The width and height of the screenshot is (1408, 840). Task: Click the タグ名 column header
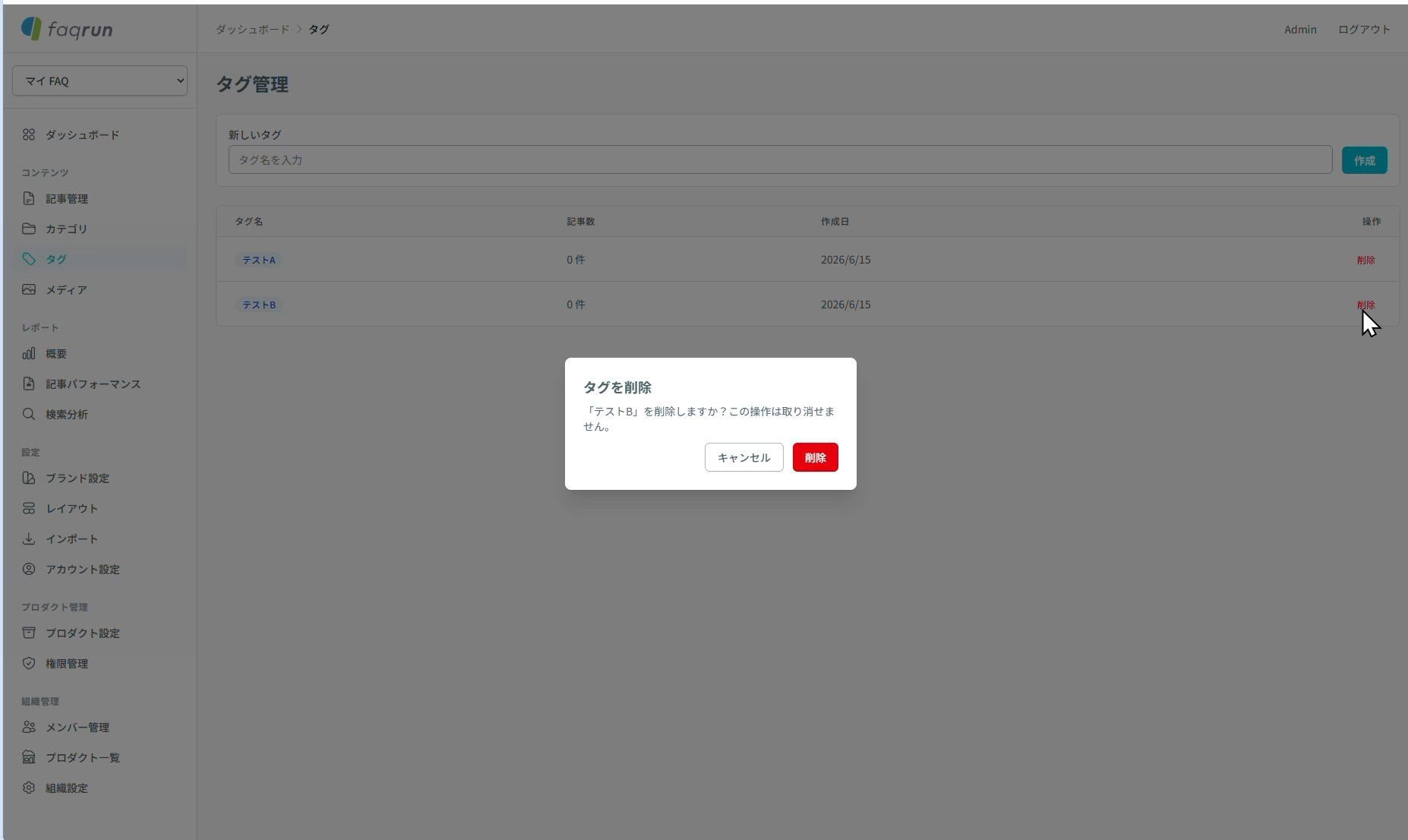tap(248, 221)
